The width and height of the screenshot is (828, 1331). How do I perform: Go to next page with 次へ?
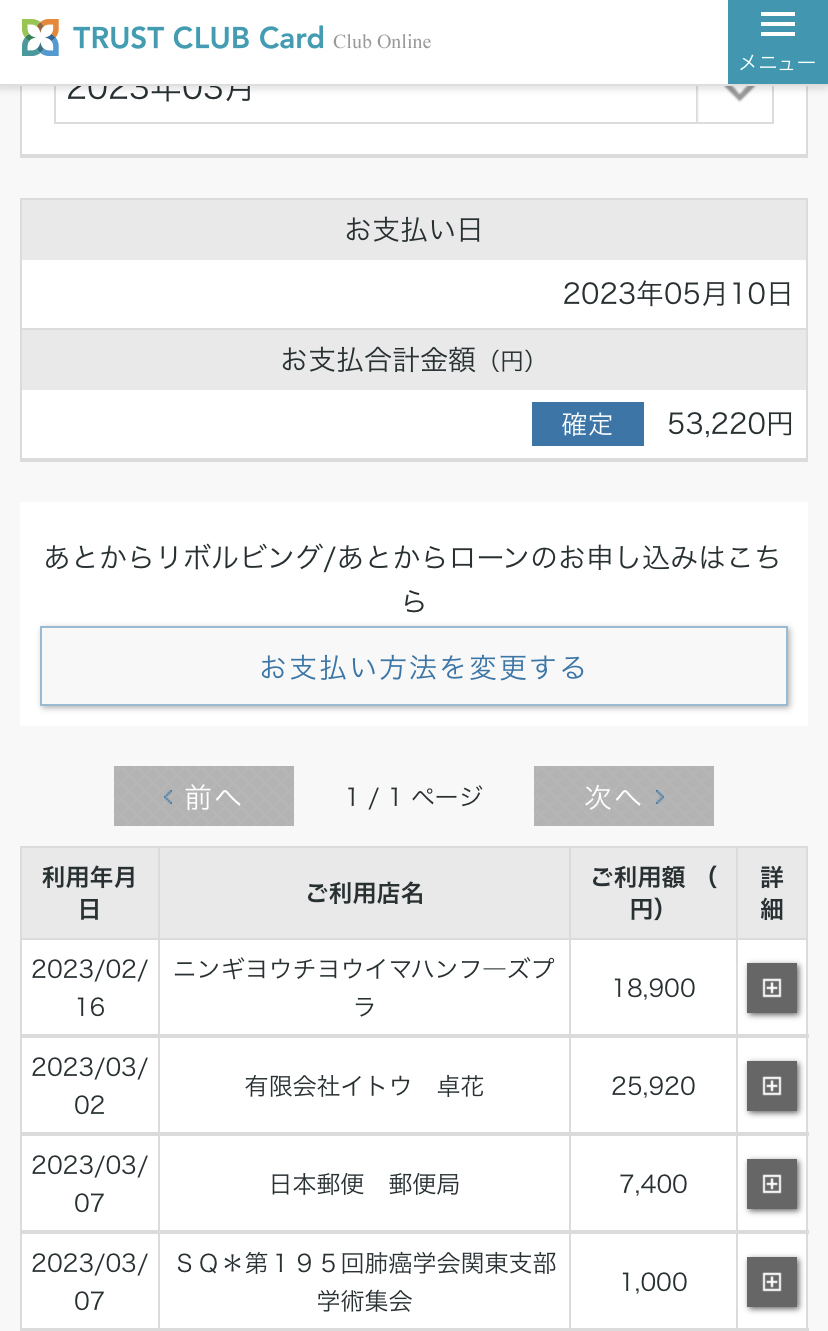tap(624, 796)
